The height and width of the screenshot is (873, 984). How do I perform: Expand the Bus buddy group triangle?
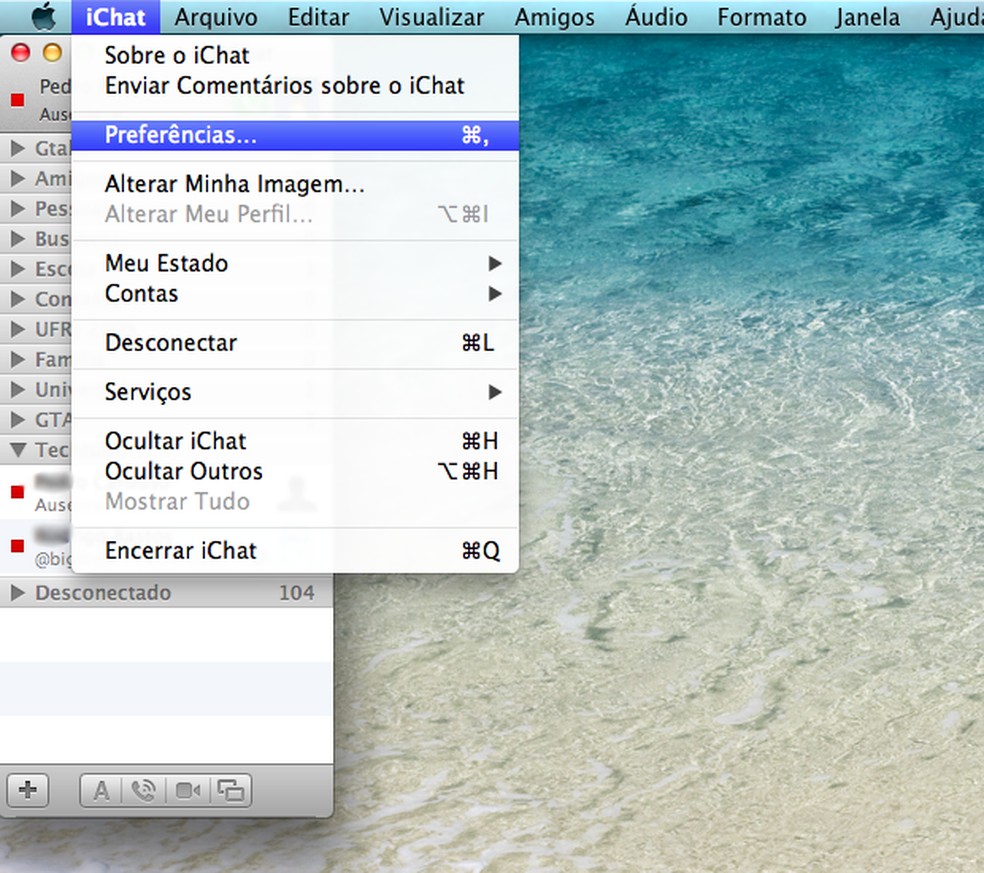tap(18, 238)
